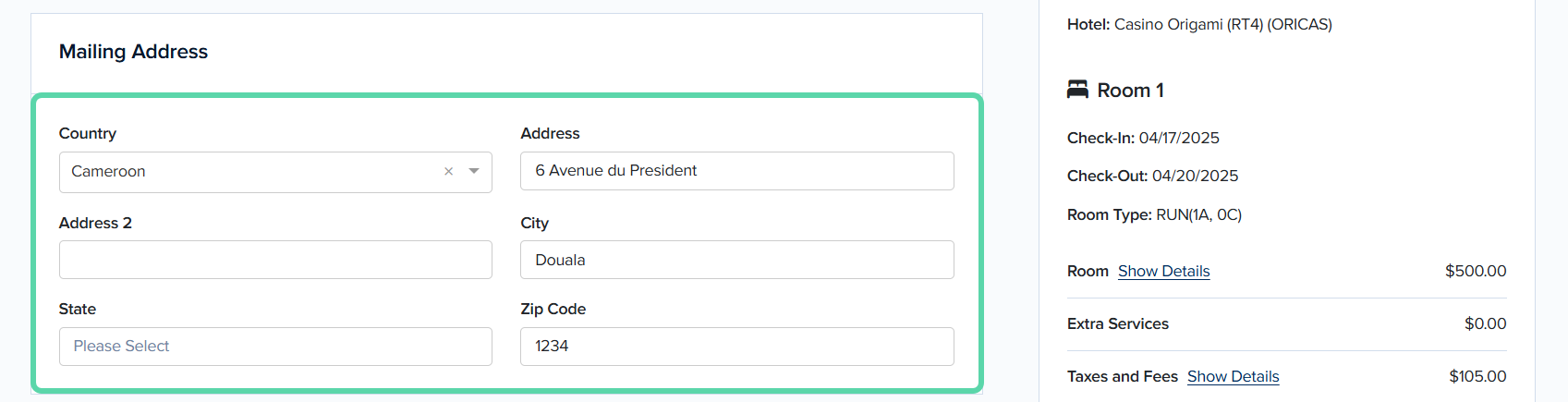Click the Mailing Address section heading
This screenshot has height=402, width=1568.
133,52
